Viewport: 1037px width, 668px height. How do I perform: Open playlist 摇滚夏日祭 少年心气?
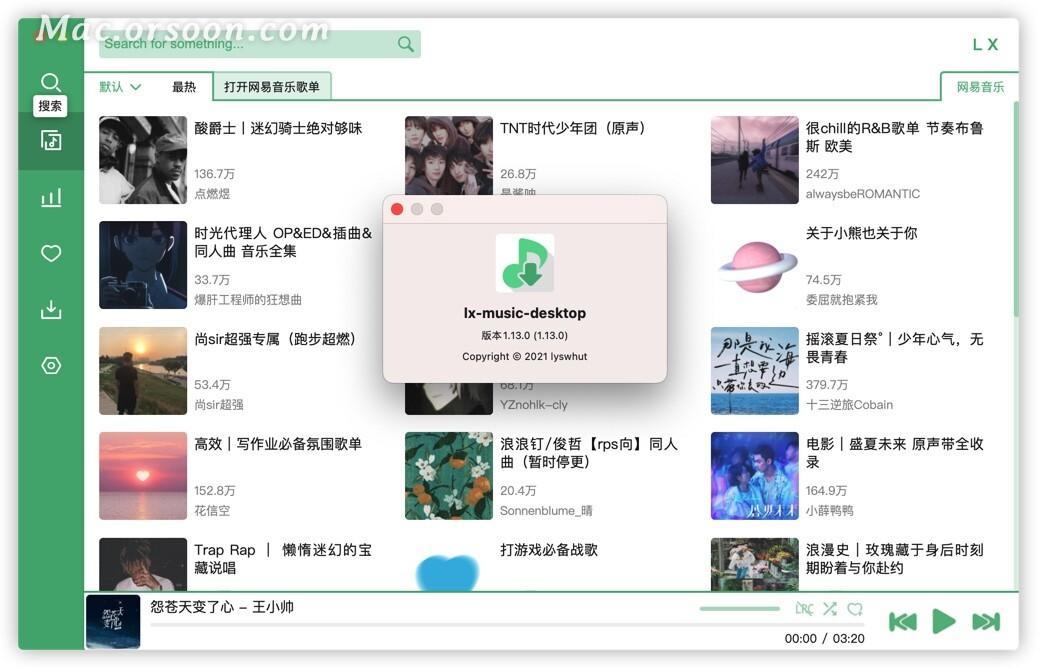coord(894,348)
